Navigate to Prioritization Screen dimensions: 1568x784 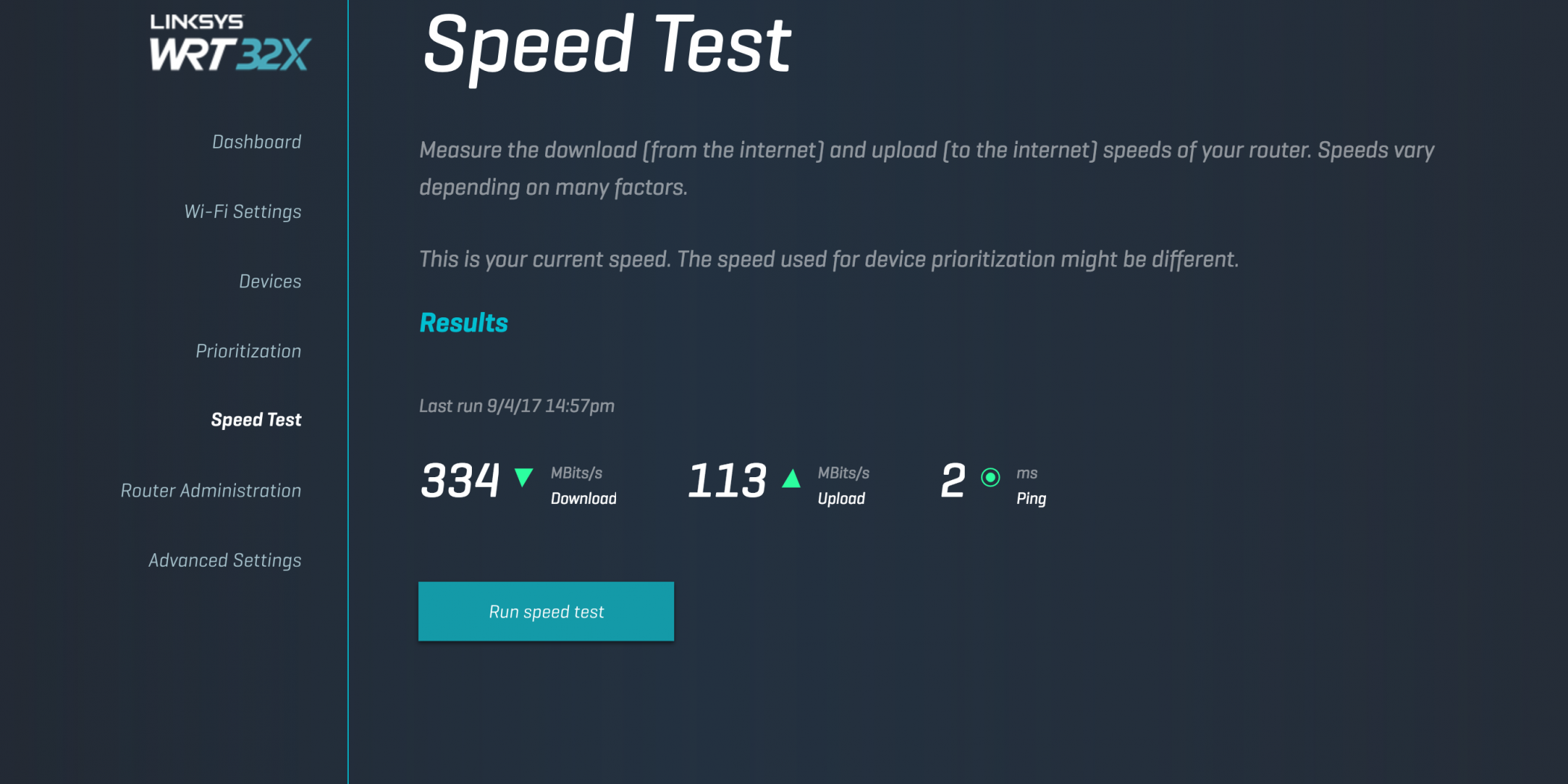click(x=248, y=351)
